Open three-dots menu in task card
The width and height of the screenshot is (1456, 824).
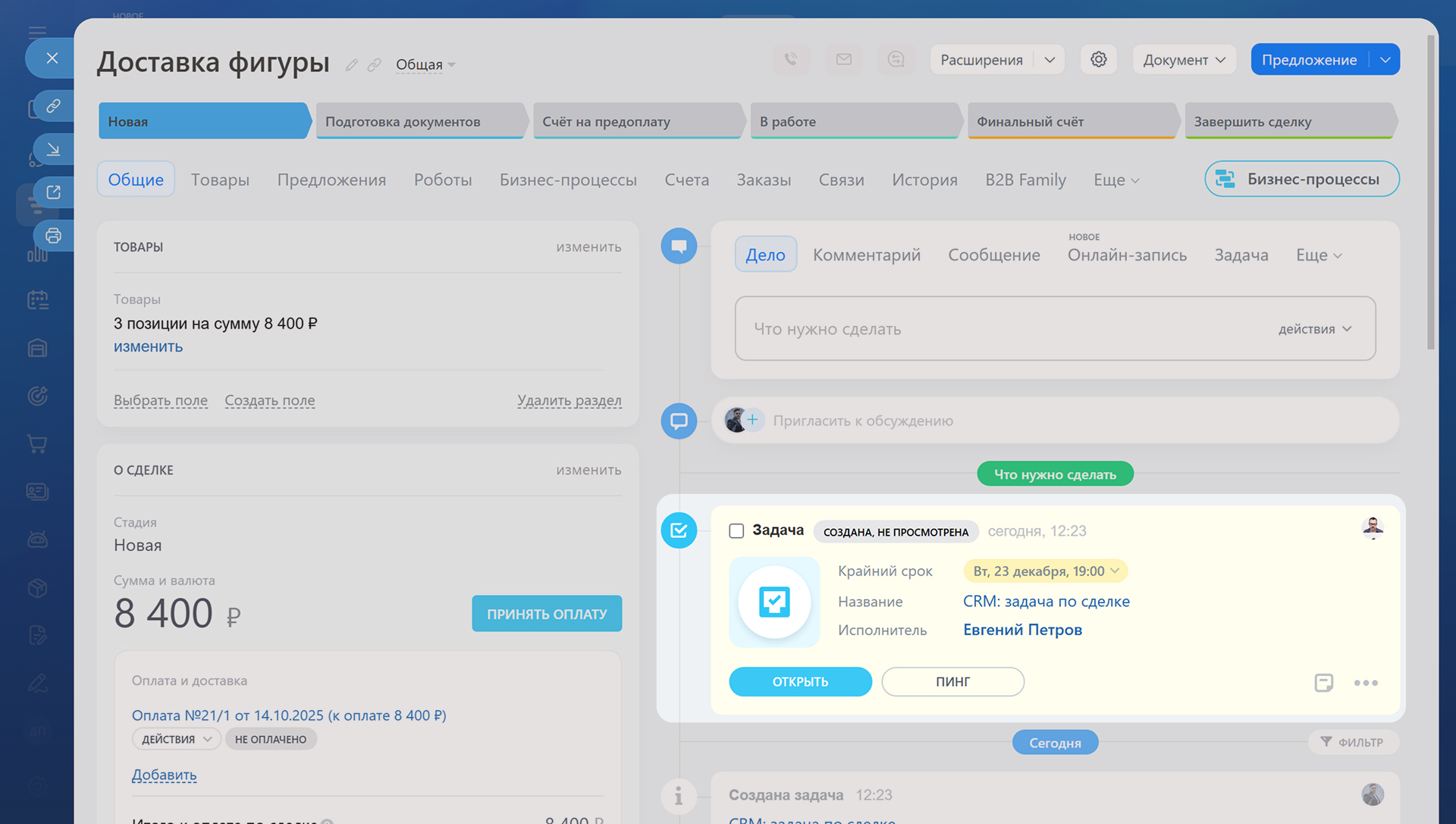coord(1366,683)
